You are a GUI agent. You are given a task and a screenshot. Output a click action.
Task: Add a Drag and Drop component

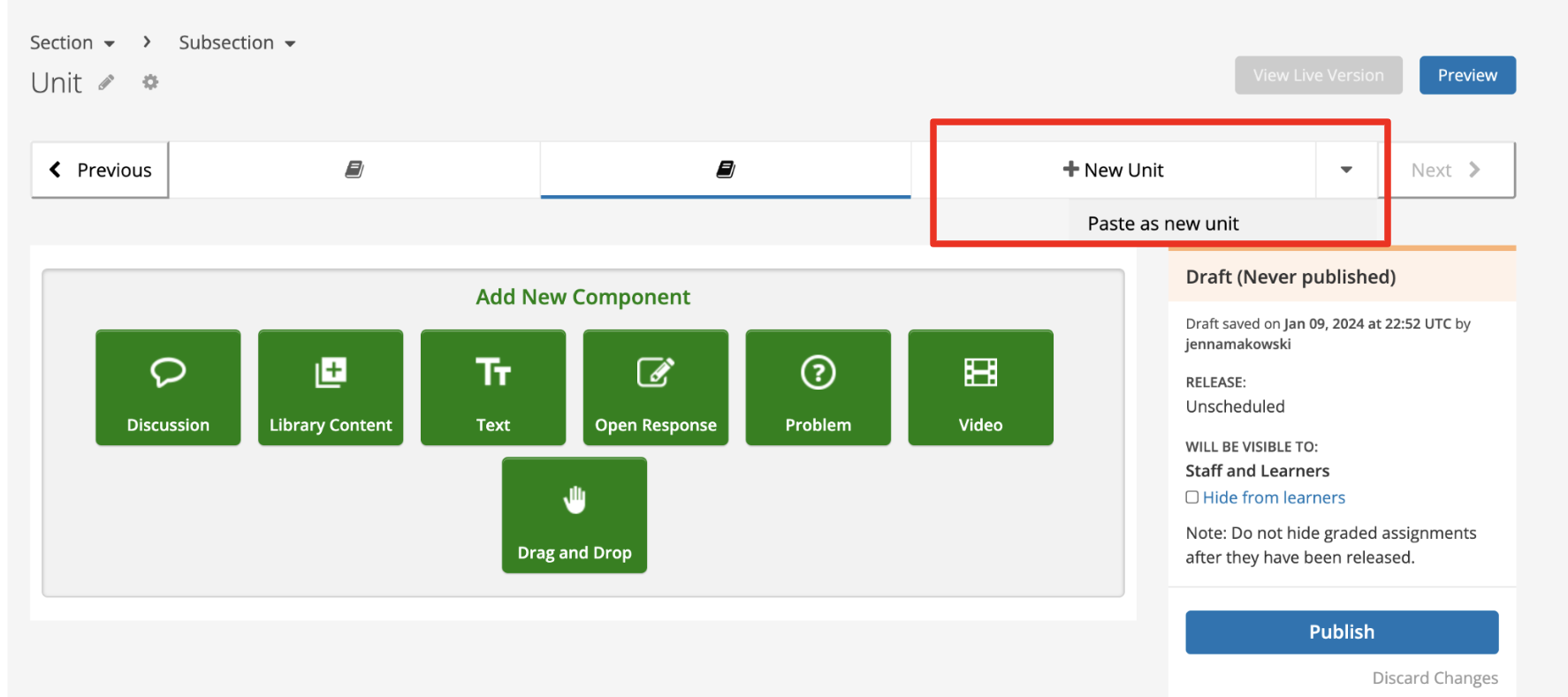point(575,515)
